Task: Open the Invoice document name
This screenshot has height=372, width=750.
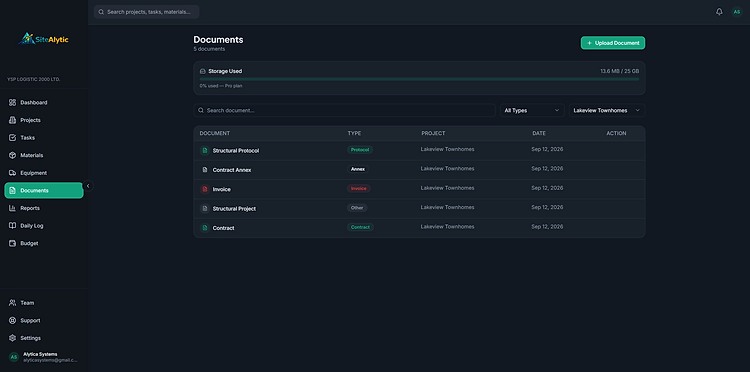Action: click(x=221, y=189)
